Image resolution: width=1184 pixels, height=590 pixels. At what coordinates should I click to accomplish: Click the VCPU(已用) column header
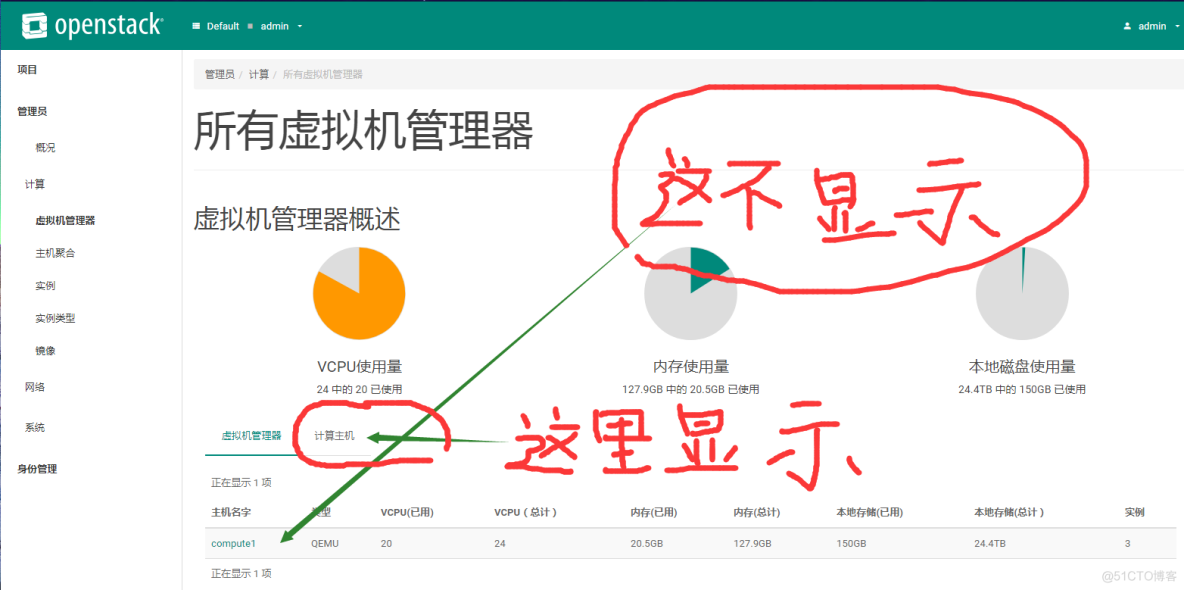coord(407,512)
